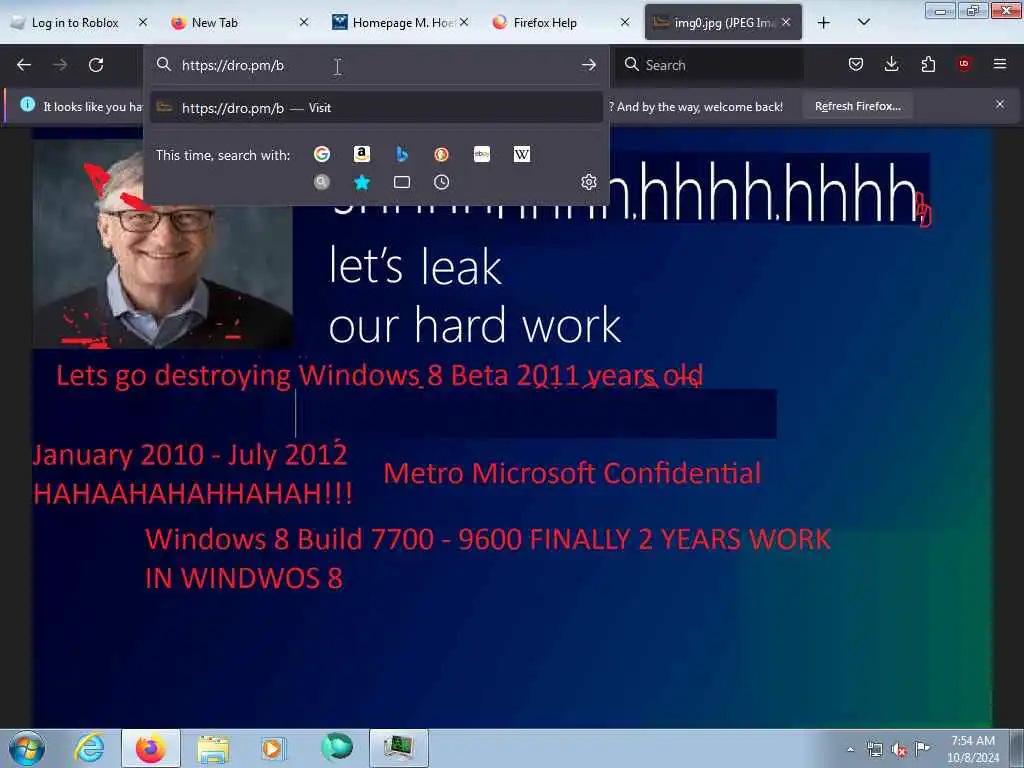Image resolution: width=1024 pixels, height=768 pixels.
Task: Go to the typed URL via the address bar arrow
Action: click(x=588, y=65)
